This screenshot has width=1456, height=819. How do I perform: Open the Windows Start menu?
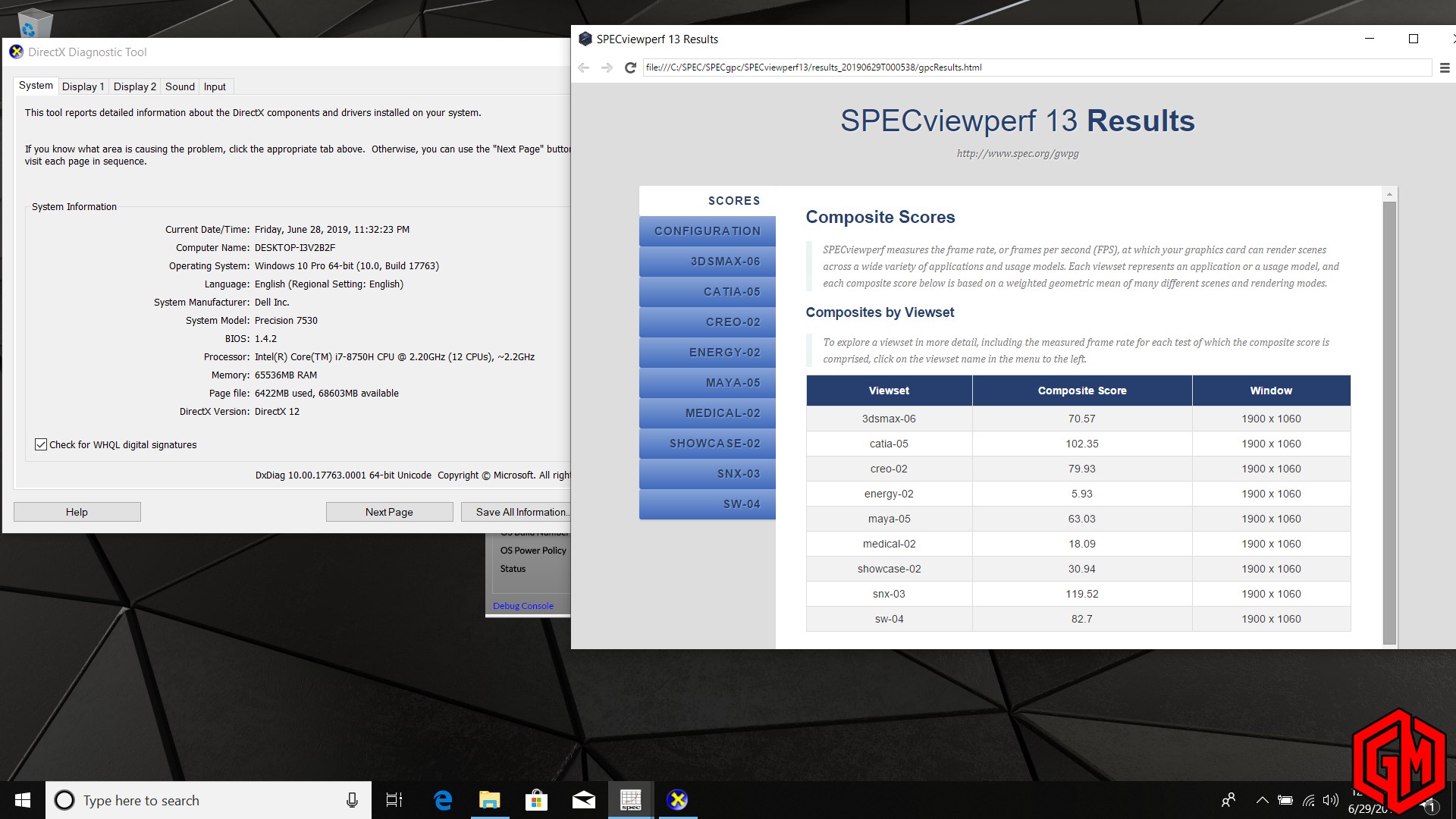point(23,800)
